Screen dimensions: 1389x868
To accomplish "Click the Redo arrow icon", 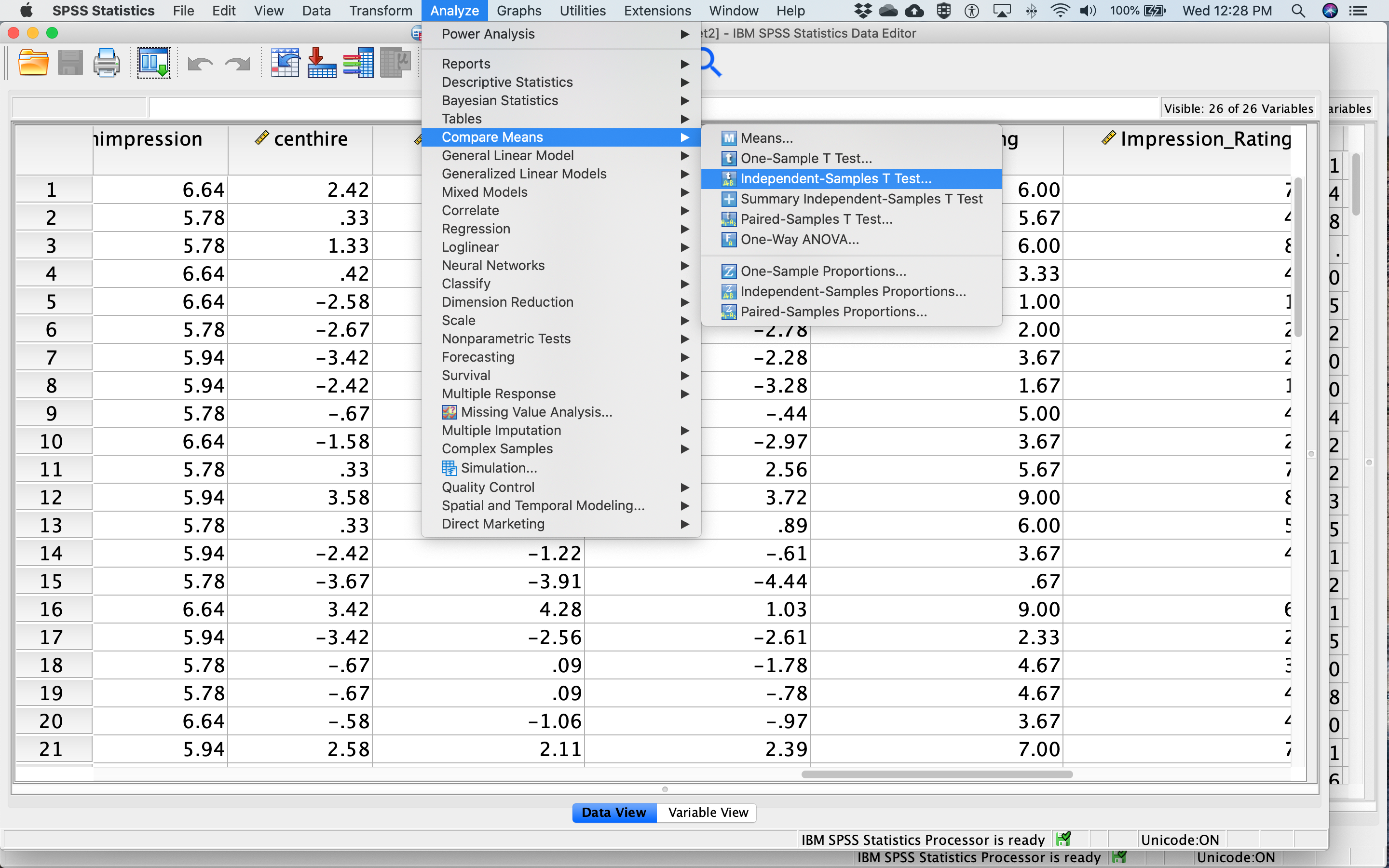I will (238, 64).
